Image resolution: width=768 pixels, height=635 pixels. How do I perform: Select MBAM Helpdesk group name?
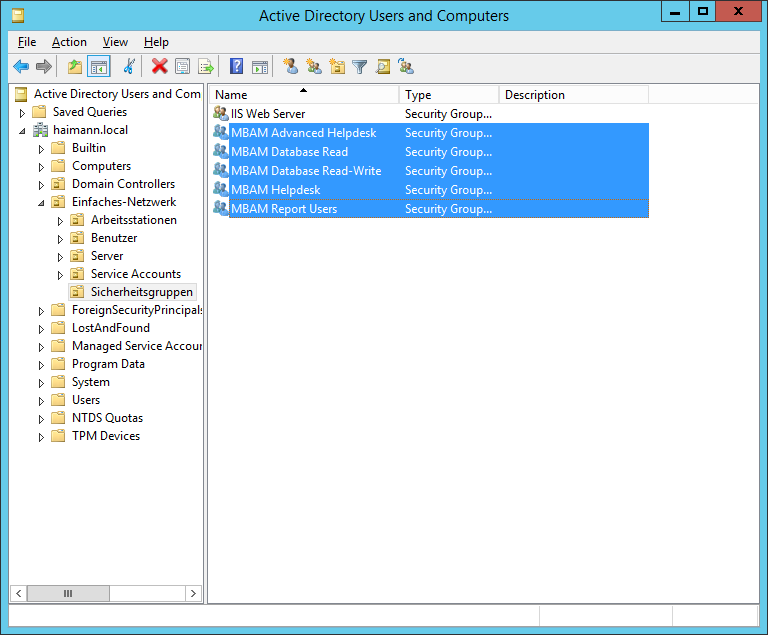tap(275, 190)
